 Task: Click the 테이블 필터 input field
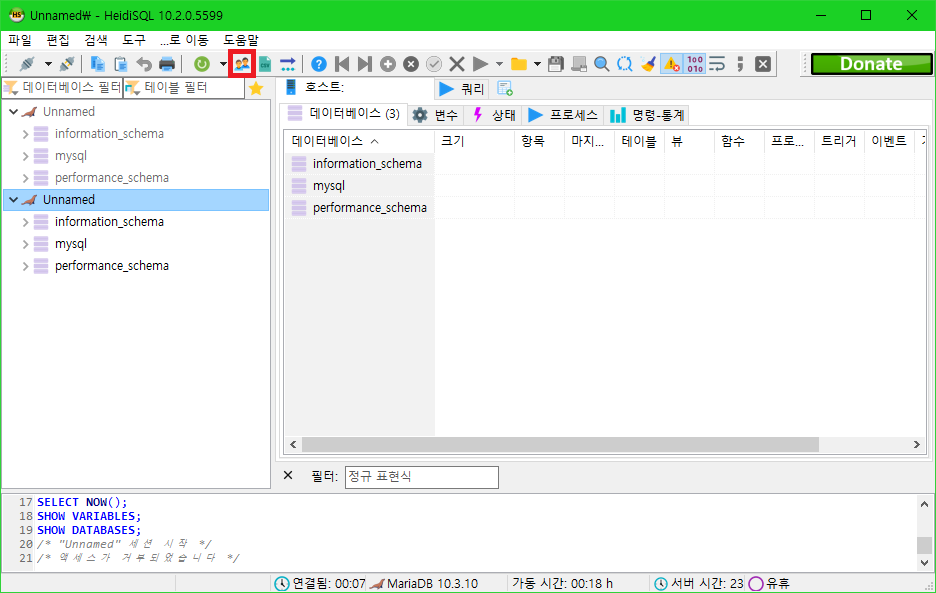click(184, 88)
